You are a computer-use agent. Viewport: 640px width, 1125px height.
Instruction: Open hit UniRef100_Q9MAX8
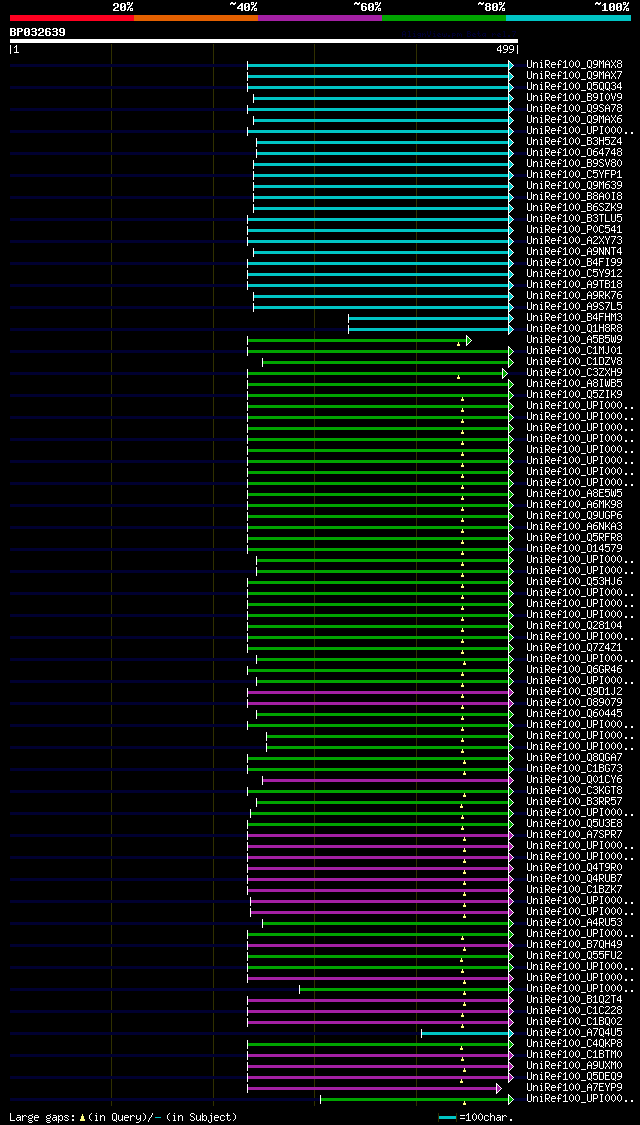(x=574, y=65)
